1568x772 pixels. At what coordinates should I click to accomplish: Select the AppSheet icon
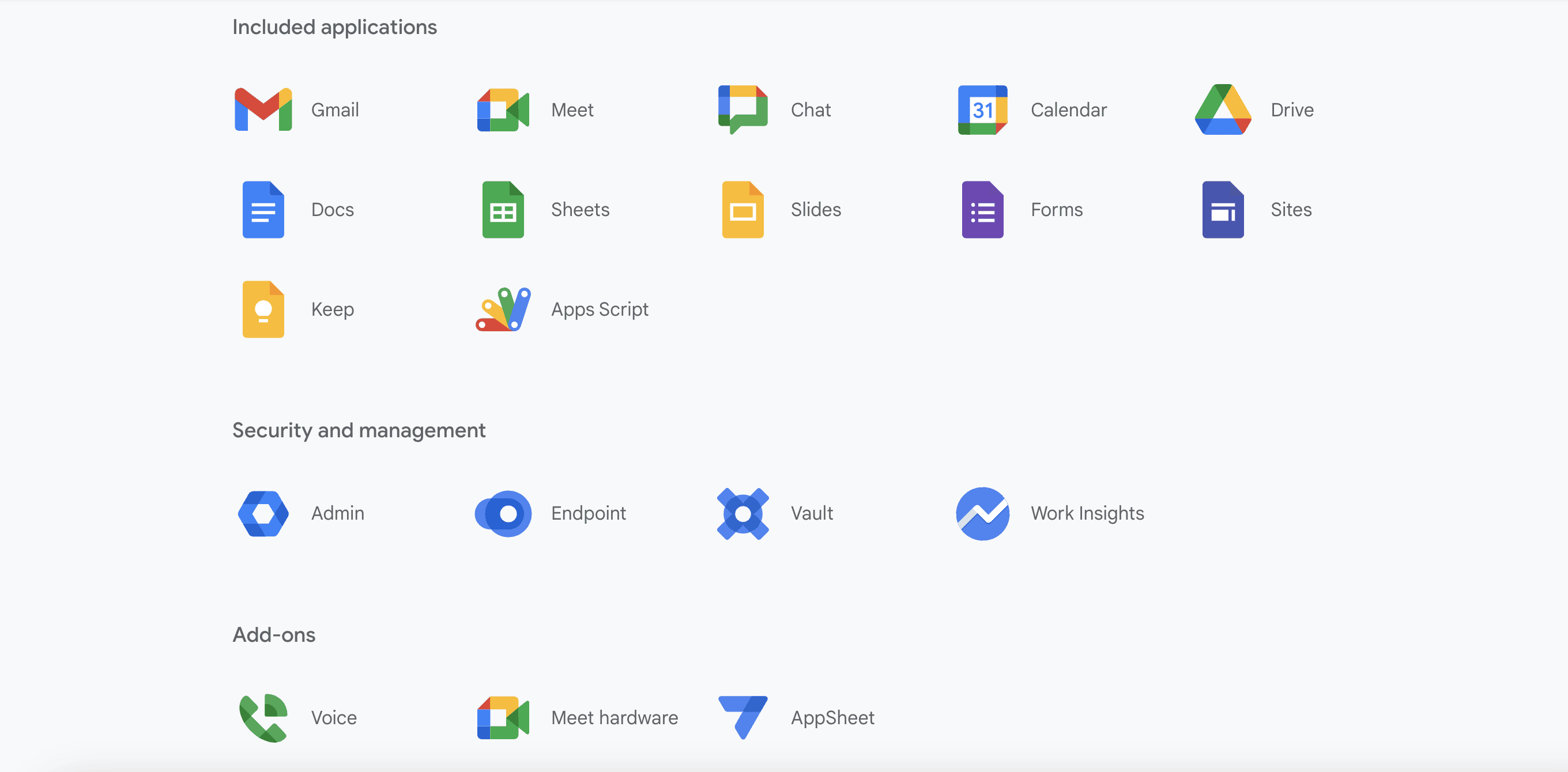pyautogui.click(x=742, y=718)
